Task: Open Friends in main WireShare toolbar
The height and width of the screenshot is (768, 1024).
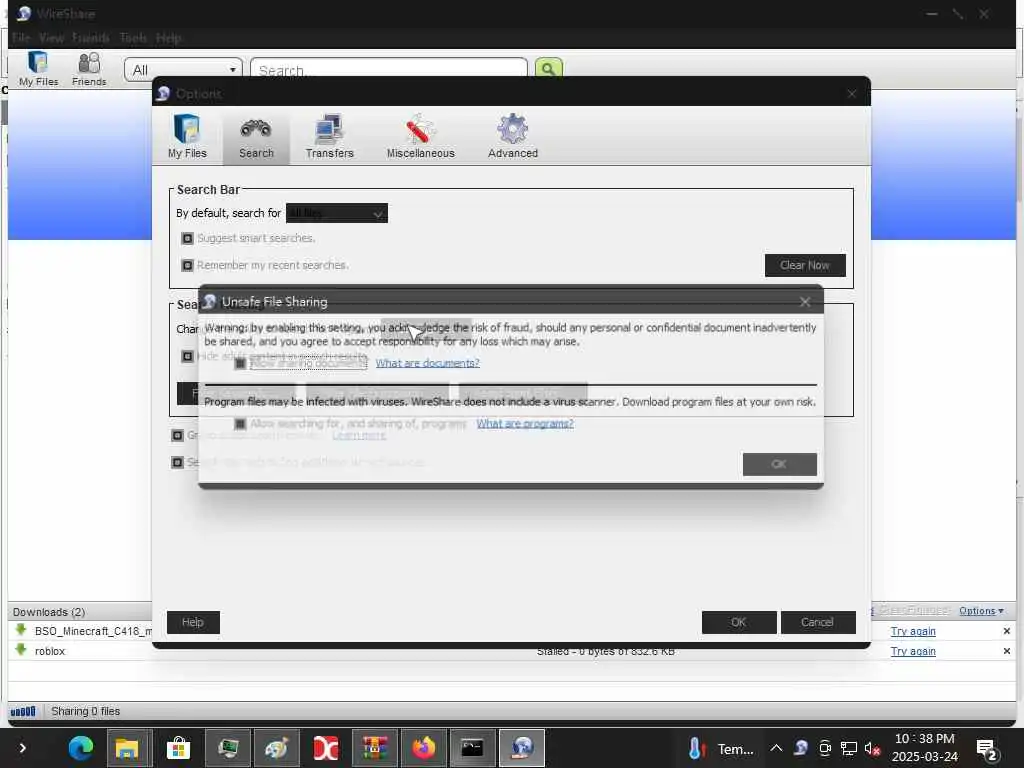Action: click(x=89, y=68)
